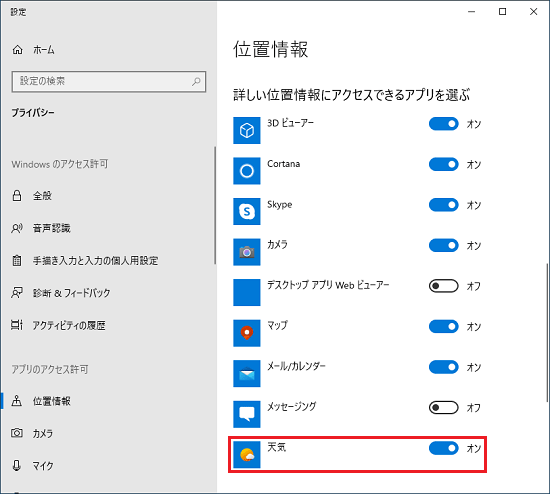
Task: Select 全般 in privacy sidebar
Action: tap(42, 195)
